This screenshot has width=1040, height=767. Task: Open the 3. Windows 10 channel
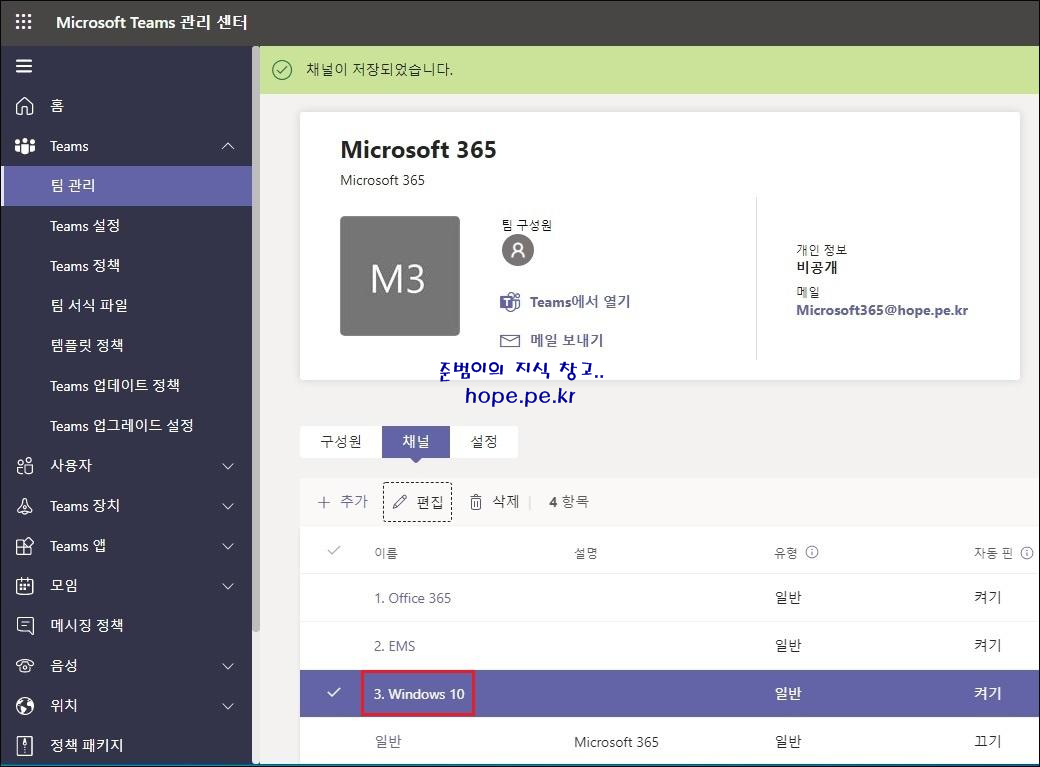419,694
